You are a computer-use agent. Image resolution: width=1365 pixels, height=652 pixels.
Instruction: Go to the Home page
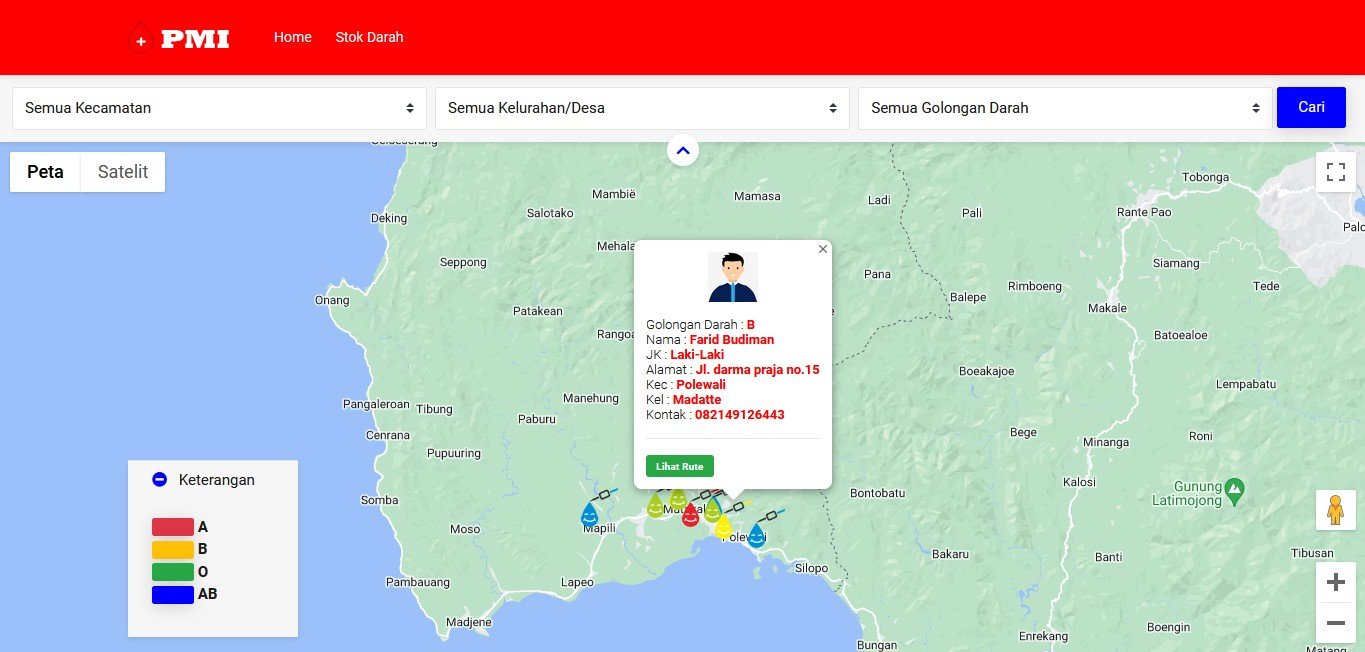pyautogui.click(x=293, y=37)
